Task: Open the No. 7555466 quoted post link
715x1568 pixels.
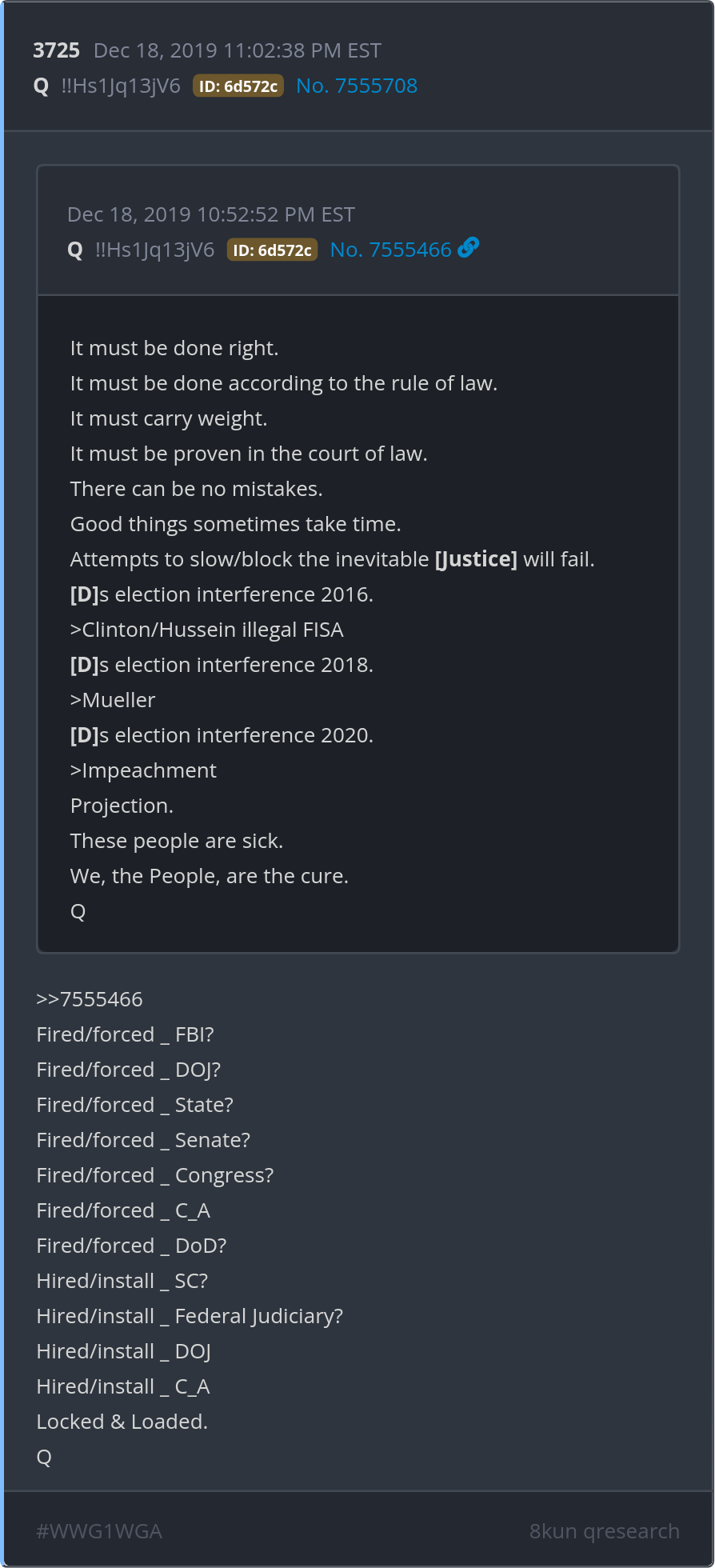Action: tap(390, 250)
